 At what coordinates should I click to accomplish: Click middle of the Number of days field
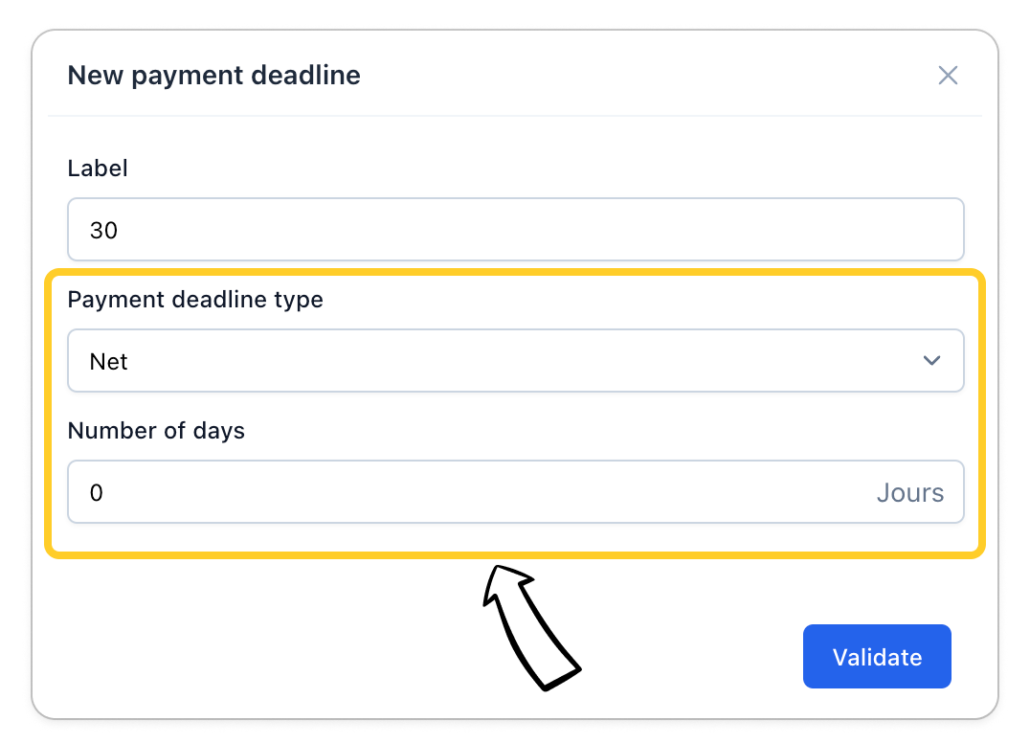click(x=515, y=492)
